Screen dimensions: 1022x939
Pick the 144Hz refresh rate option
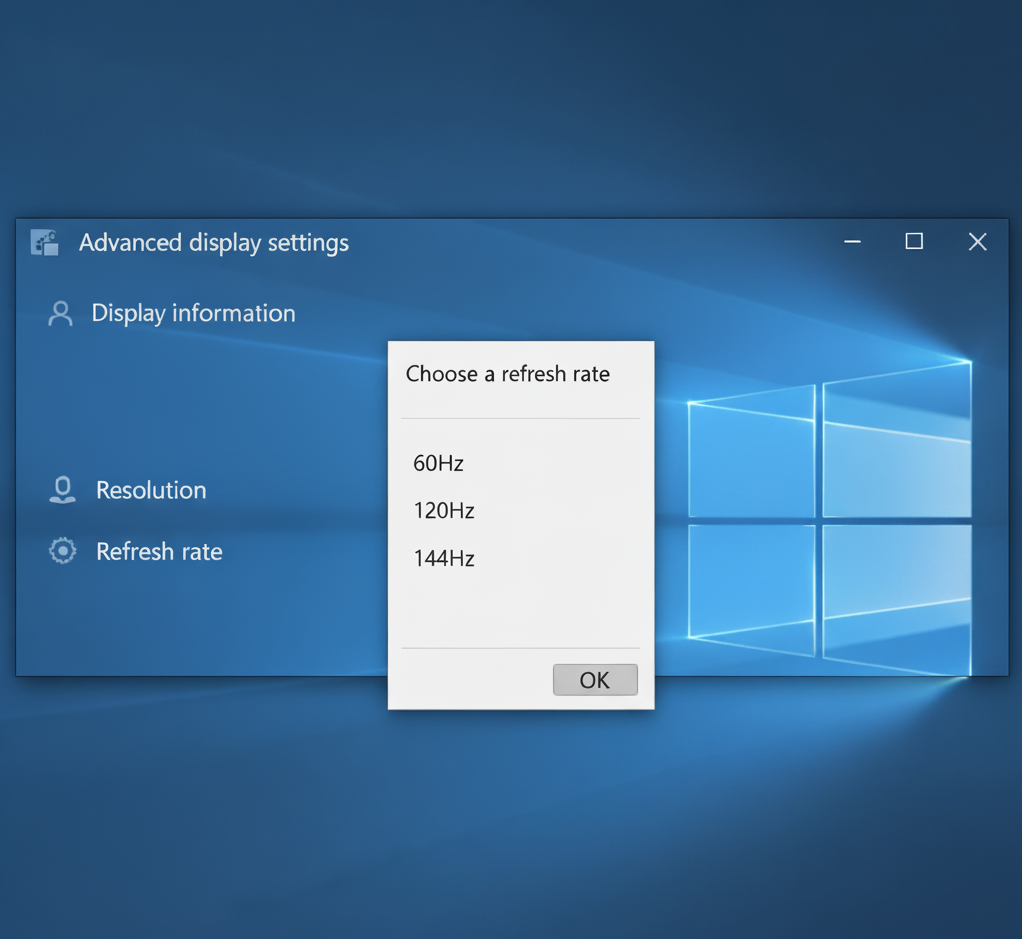[443, 559]
